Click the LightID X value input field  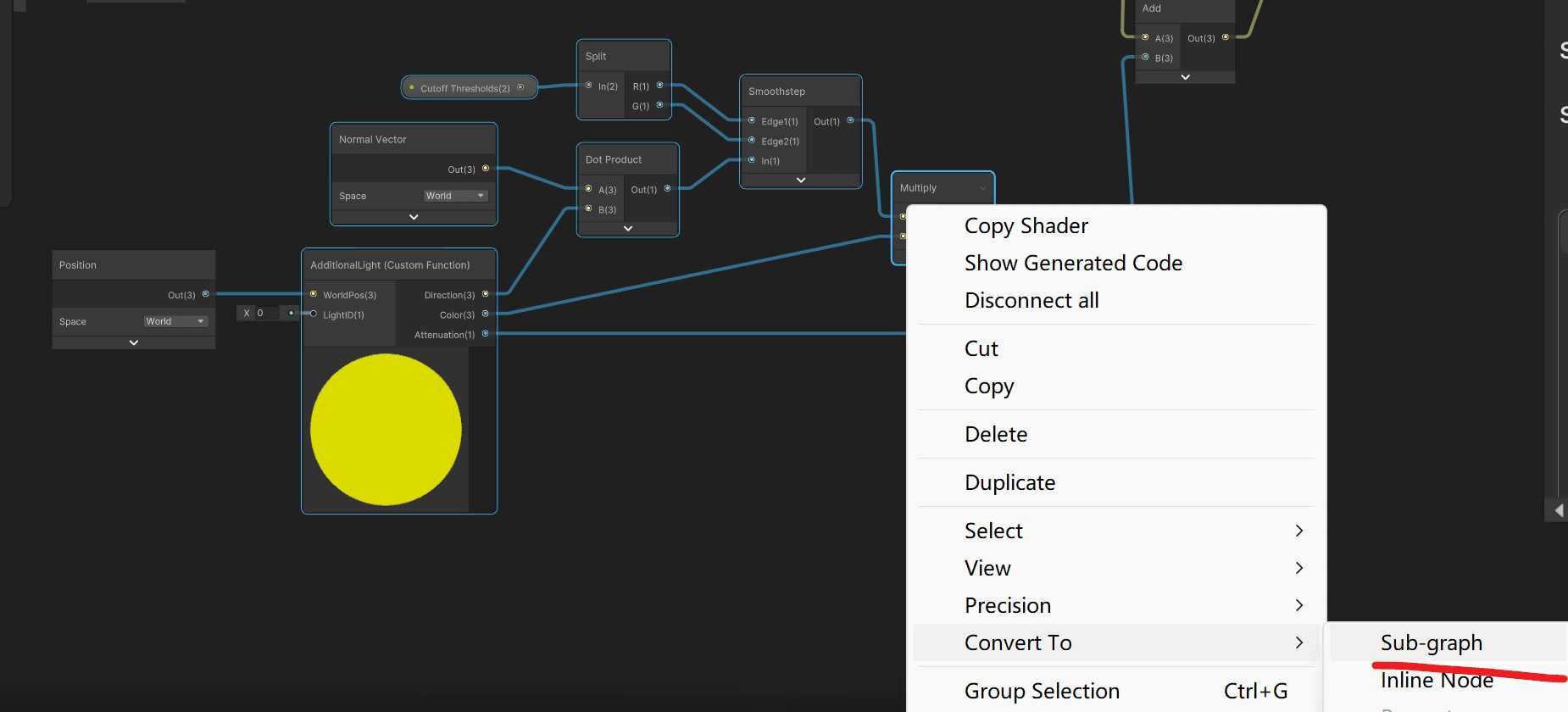pos(267,313)
